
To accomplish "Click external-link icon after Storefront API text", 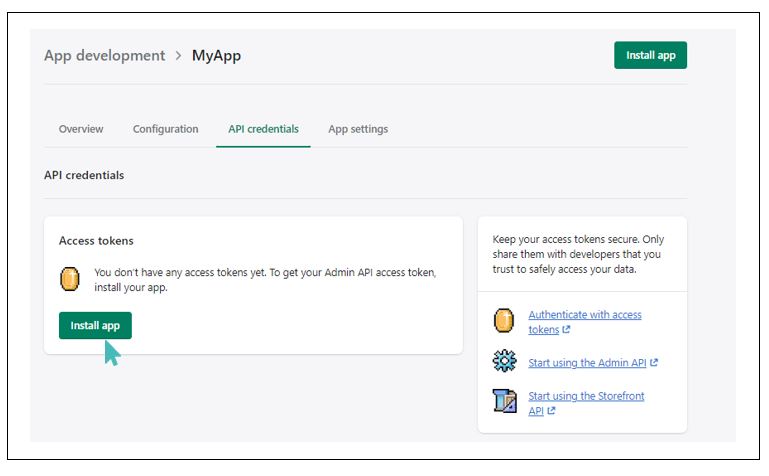I will 551,411.
